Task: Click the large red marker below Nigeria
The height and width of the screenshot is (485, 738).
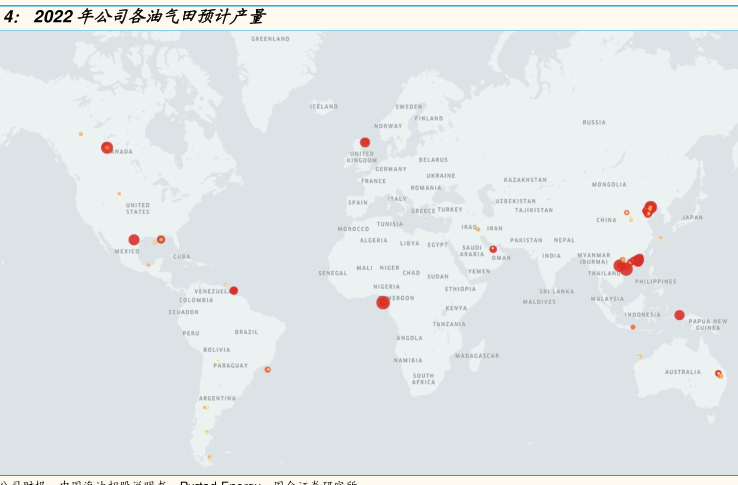Action: point(383,302)
